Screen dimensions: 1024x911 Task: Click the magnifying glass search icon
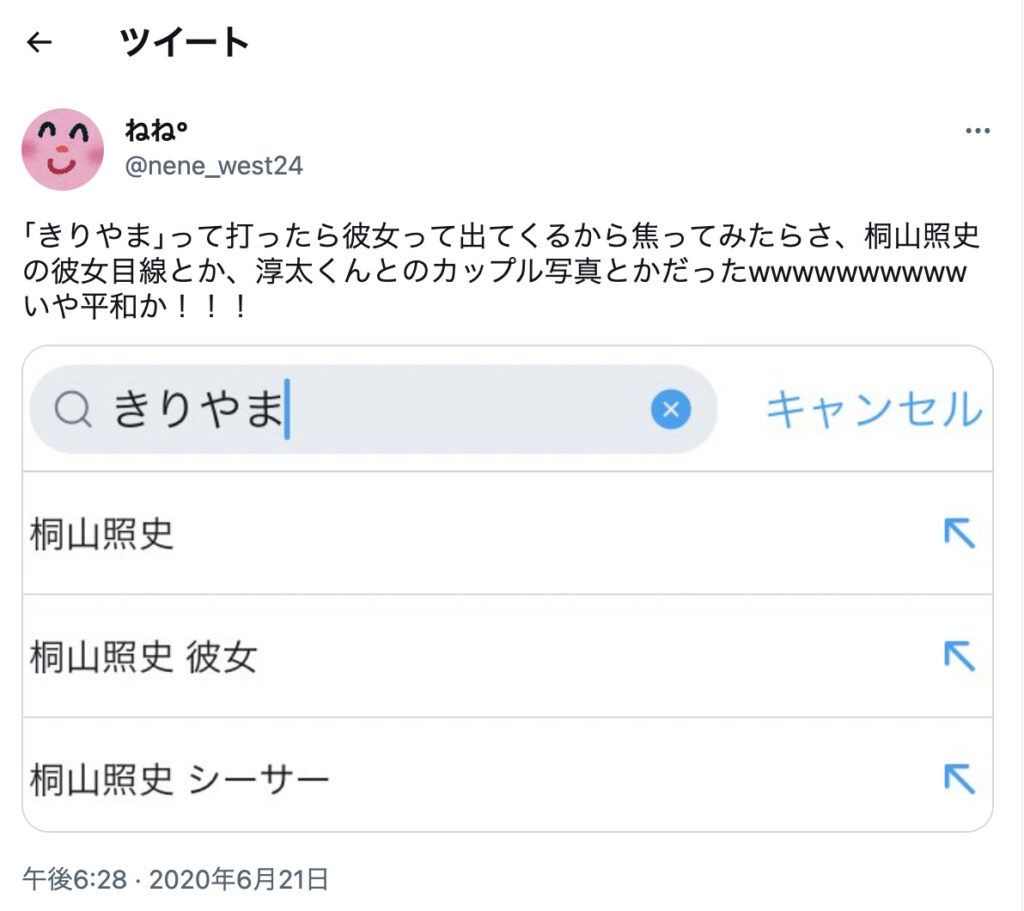(x=72, y=410)
